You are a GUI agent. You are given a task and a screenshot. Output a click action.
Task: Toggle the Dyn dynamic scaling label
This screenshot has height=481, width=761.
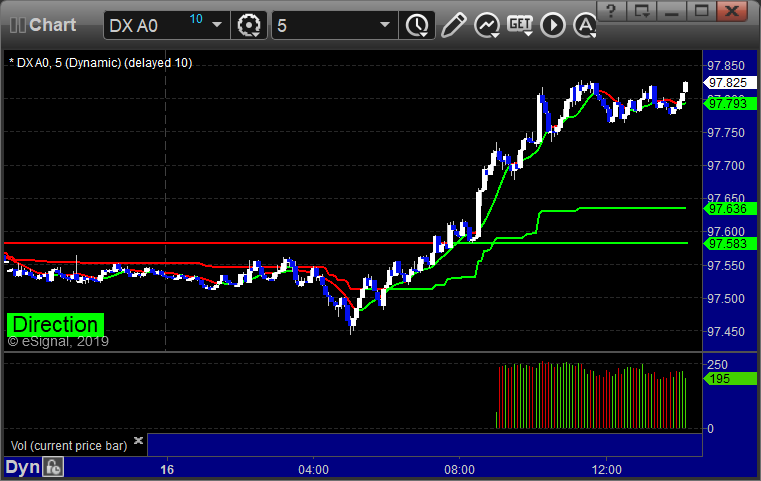[x=23, y=467]
